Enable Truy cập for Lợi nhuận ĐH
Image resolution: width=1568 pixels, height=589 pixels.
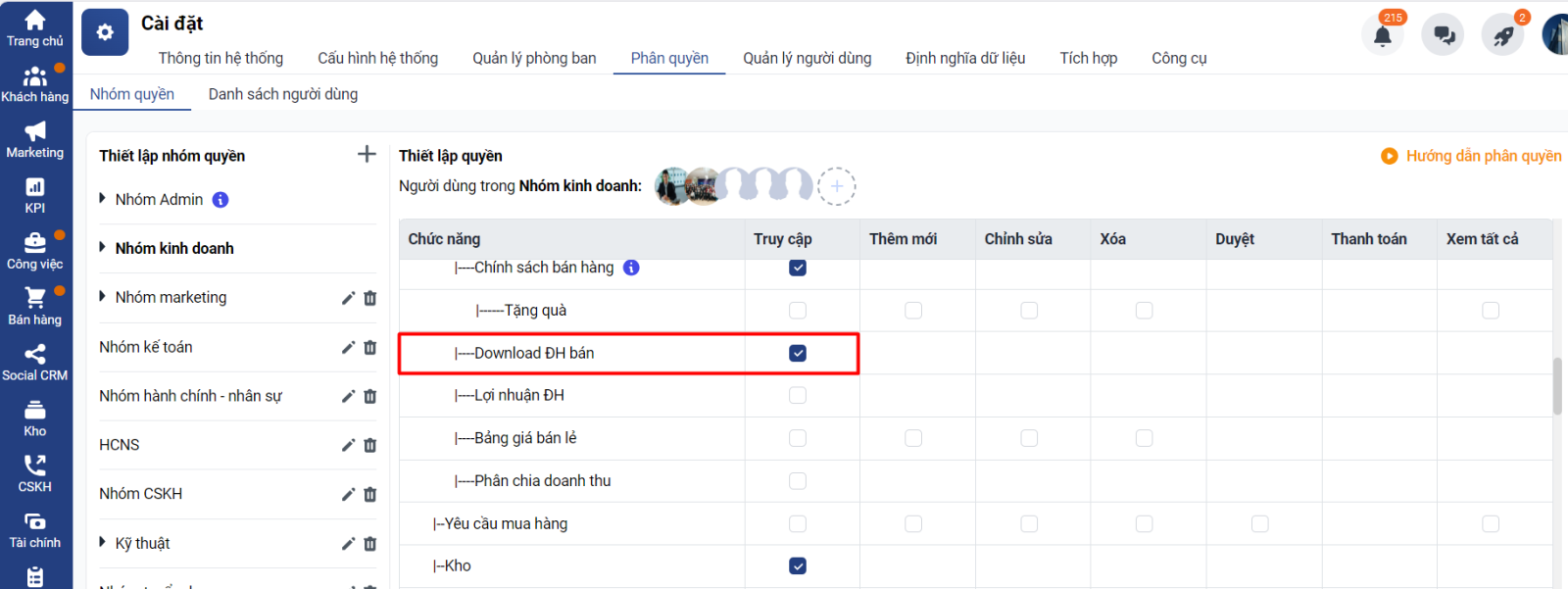(798, 395)
